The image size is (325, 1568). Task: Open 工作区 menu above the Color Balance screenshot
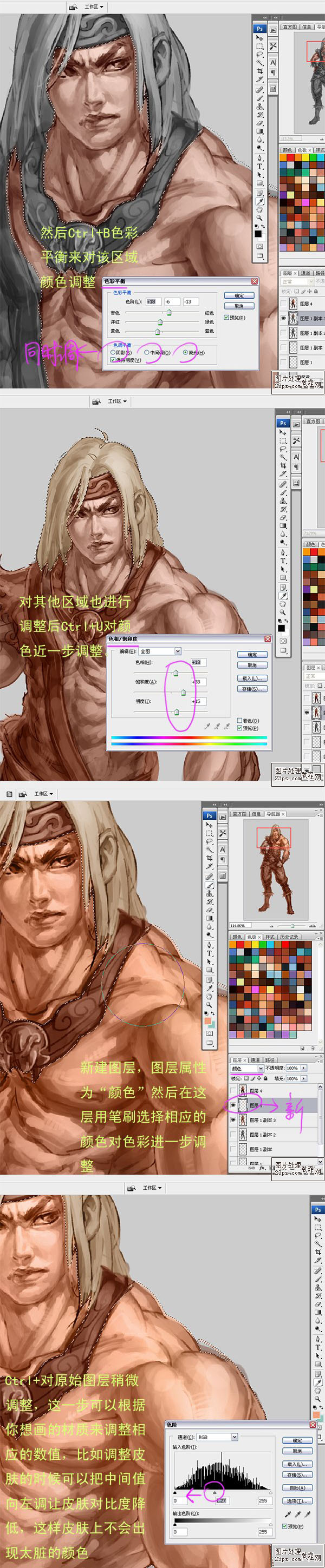coord(93,6)
